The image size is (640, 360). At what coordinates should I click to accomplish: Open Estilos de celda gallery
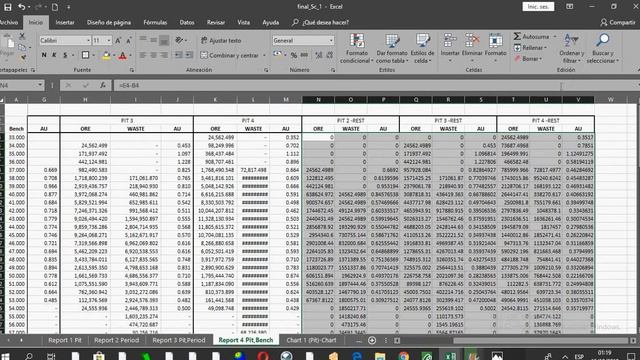point(422,49)
